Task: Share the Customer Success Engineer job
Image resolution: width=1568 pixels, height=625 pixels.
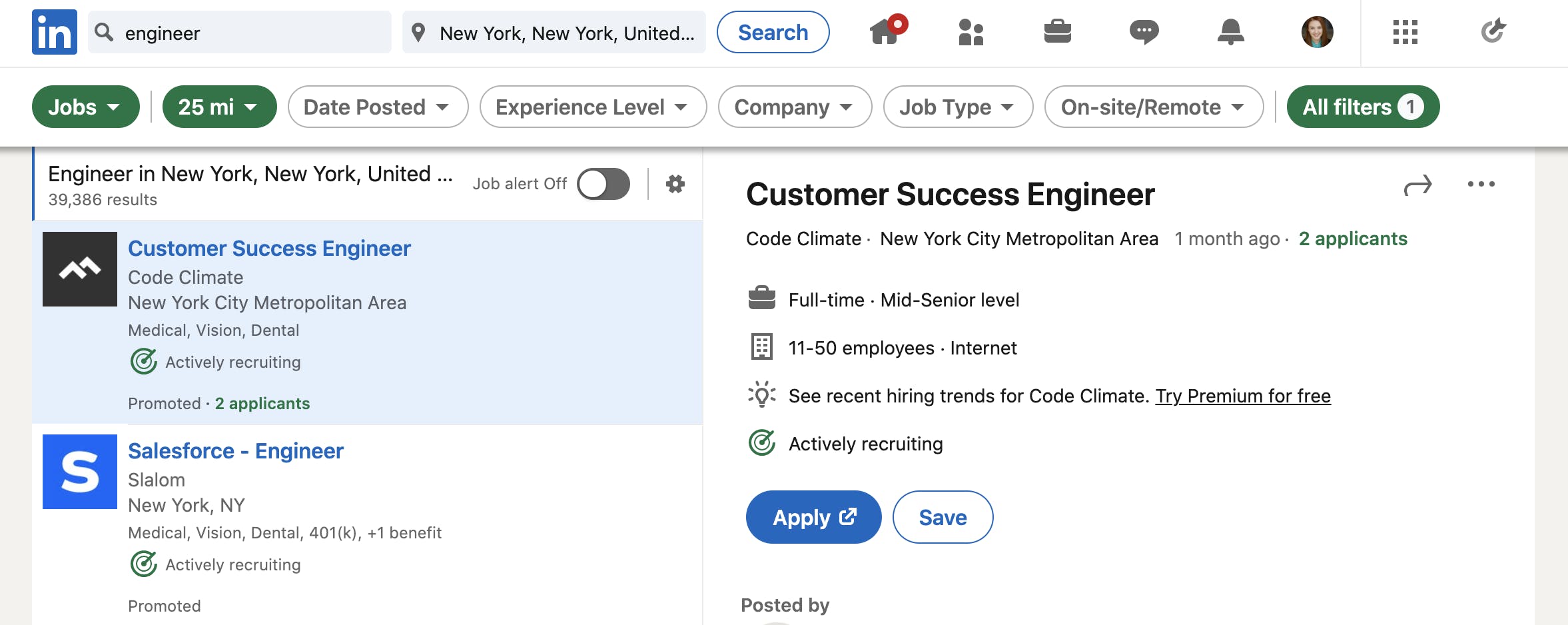Action: (x=1416, y=185)
